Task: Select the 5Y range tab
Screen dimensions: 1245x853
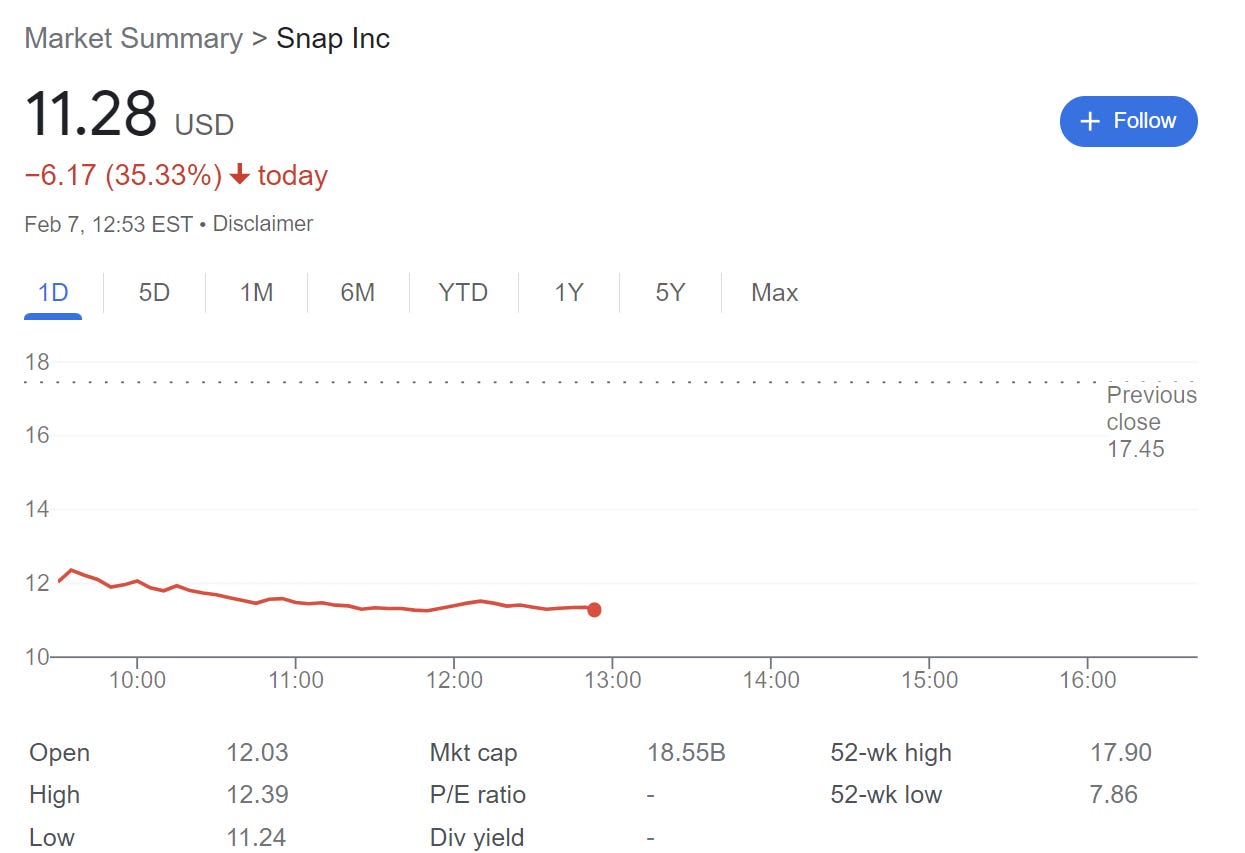Action: pyautogui.click(x=670, y=293)
